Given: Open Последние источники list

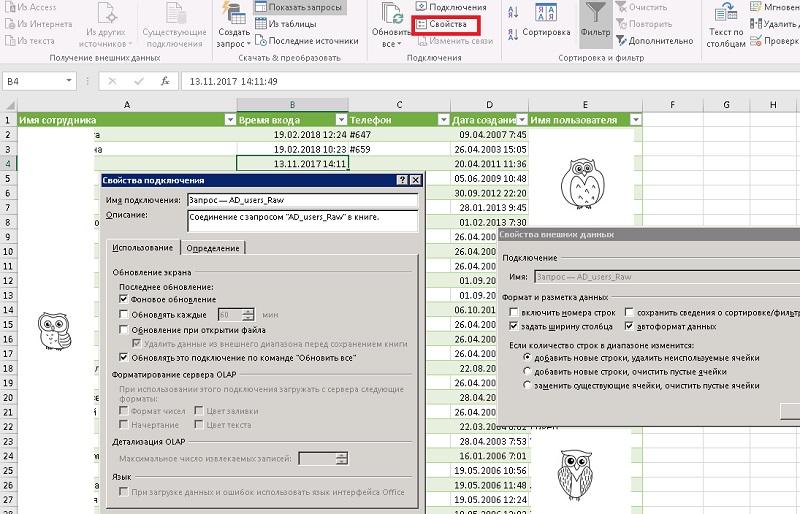Looking at the screenshot, I should click(x=306, y=41).
